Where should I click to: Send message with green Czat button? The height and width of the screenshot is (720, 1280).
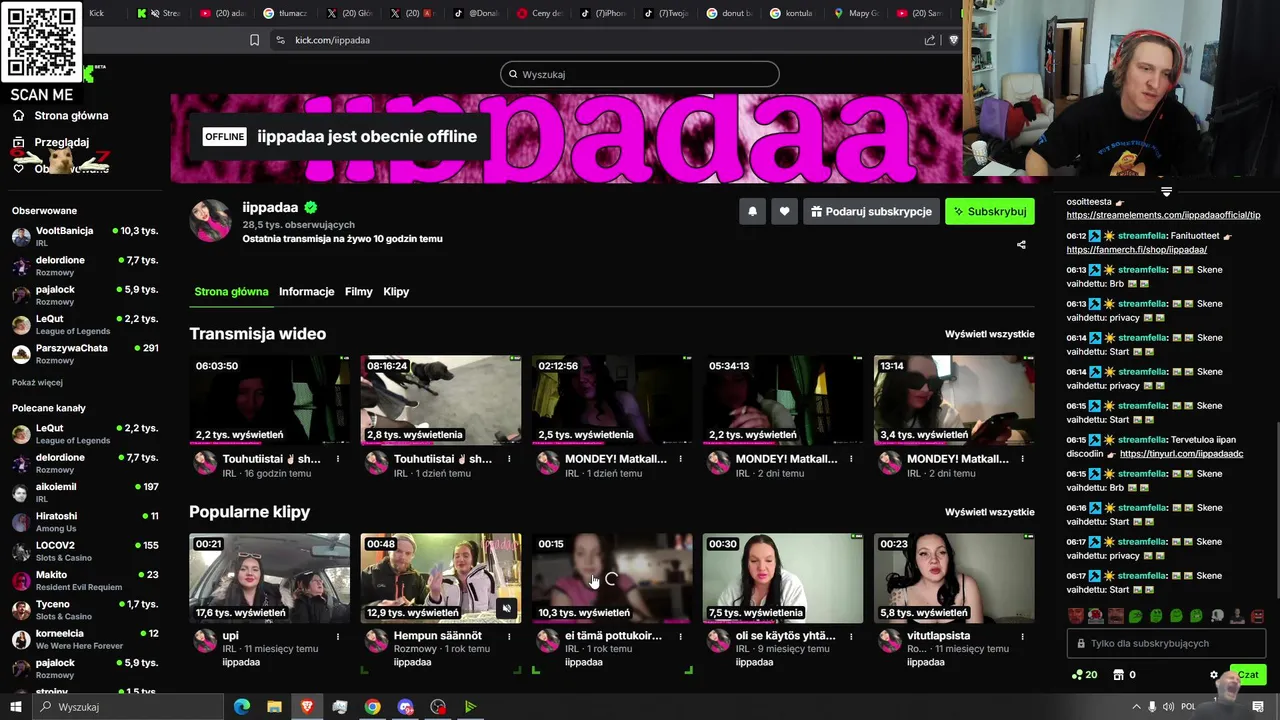pos(1248,675)
